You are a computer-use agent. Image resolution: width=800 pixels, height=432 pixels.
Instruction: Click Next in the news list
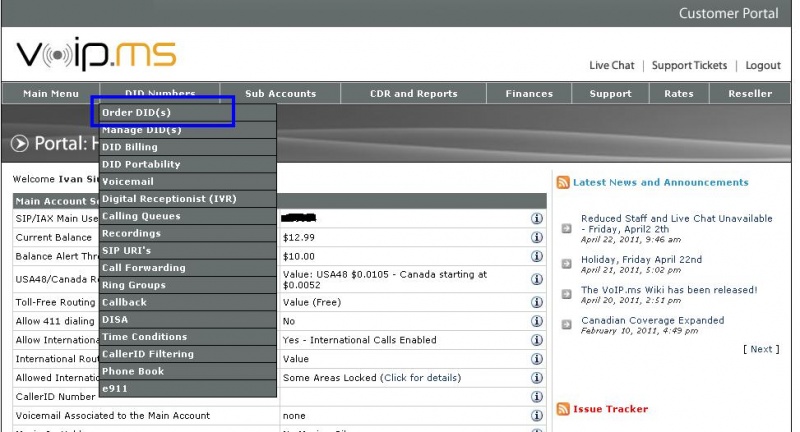[761, 349]
